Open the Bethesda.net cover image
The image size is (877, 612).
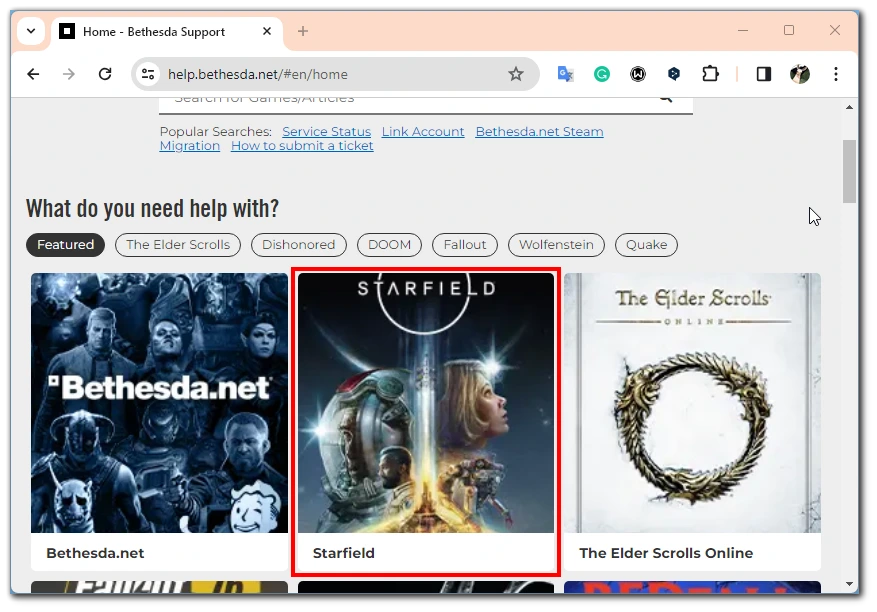coord(159,403)
